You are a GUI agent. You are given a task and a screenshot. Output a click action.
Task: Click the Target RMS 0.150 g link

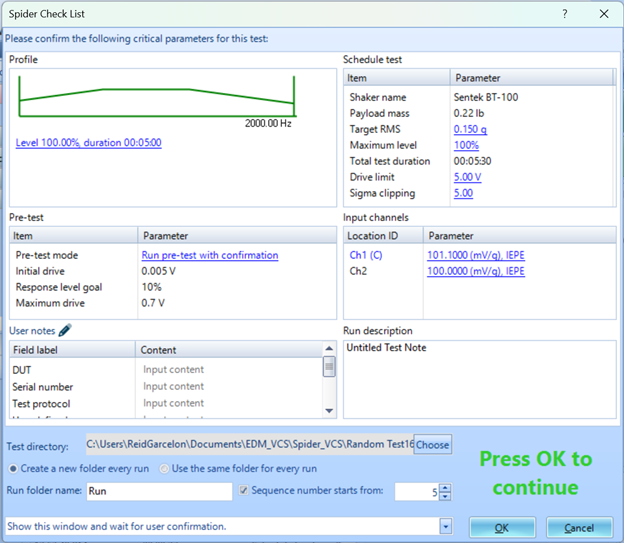pyautogui.click(x=470, y=130)
